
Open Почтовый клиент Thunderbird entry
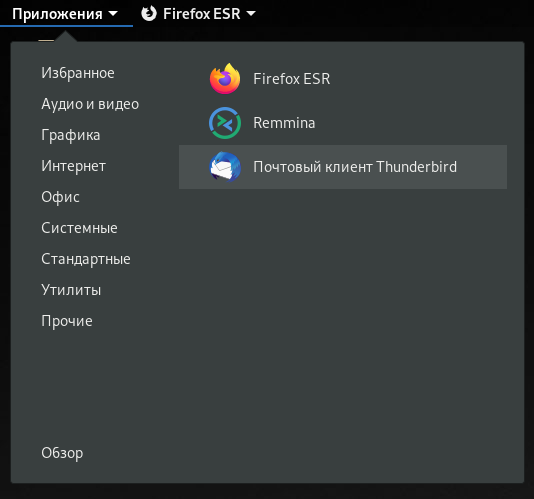[x=343, y=167]
